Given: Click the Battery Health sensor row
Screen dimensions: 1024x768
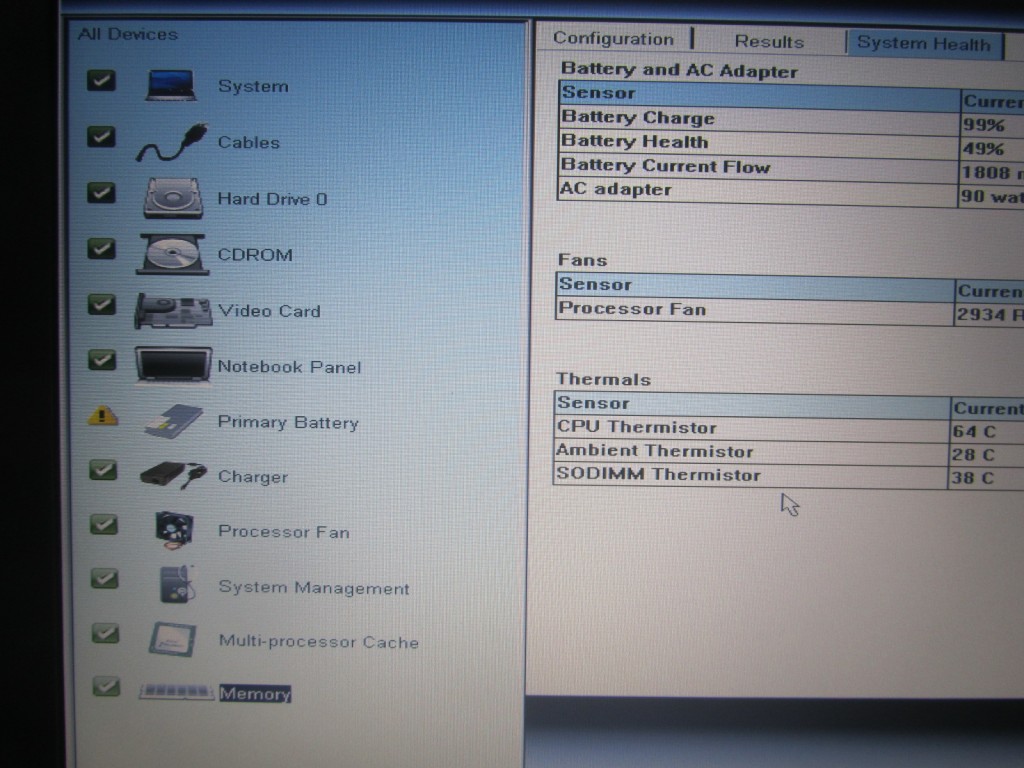Looking at the screenshot, I should pyautogui.click(x=634, y=142).
